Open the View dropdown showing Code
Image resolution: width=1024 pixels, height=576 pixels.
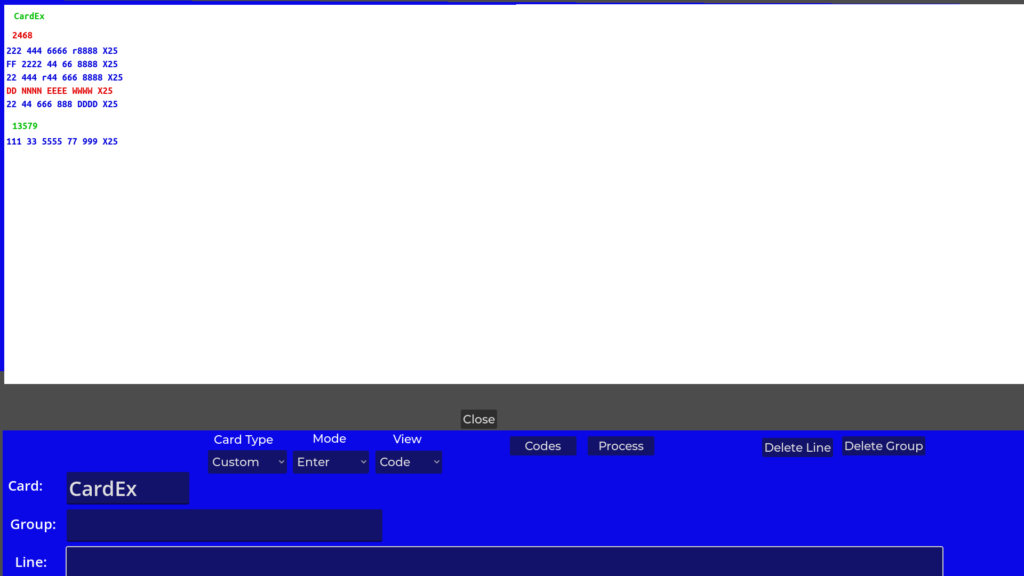[x=408, y=462]
